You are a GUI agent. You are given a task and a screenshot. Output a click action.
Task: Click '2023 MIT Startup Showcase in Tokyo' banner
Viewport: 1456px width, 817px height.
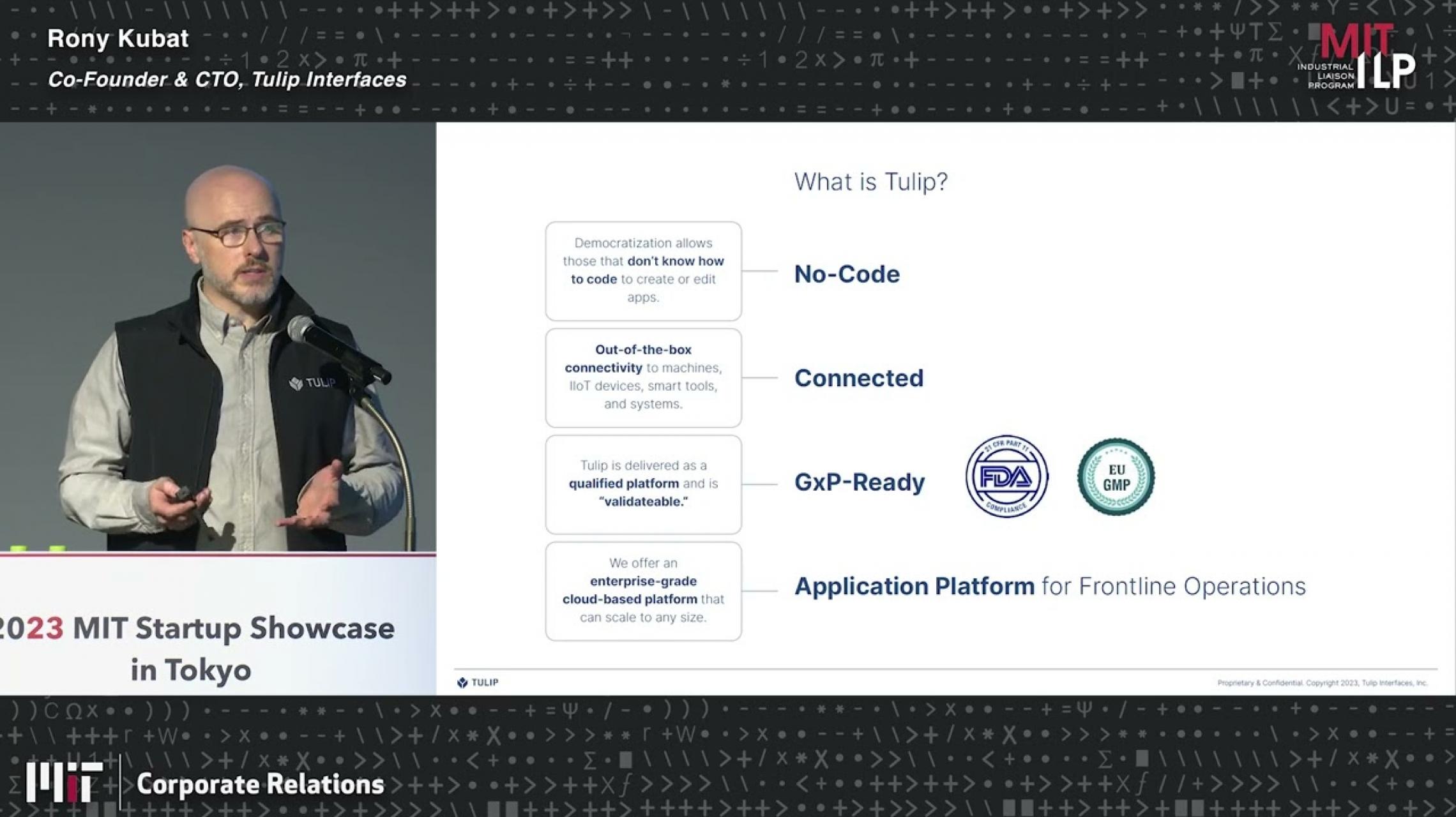(x=198, y=648)
